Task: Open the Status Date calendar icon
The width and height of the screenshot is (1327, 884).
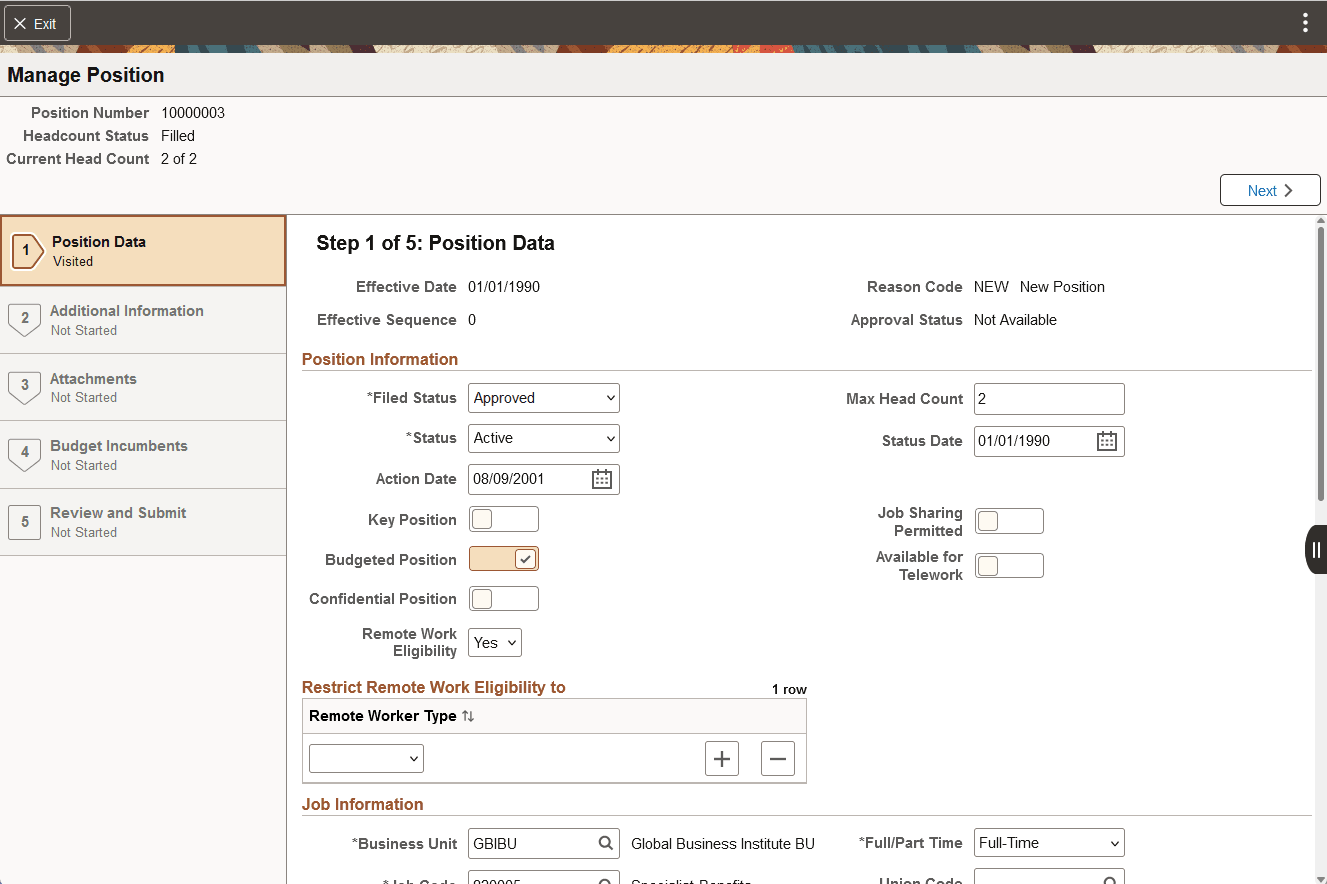Action: click(1106, 440)
